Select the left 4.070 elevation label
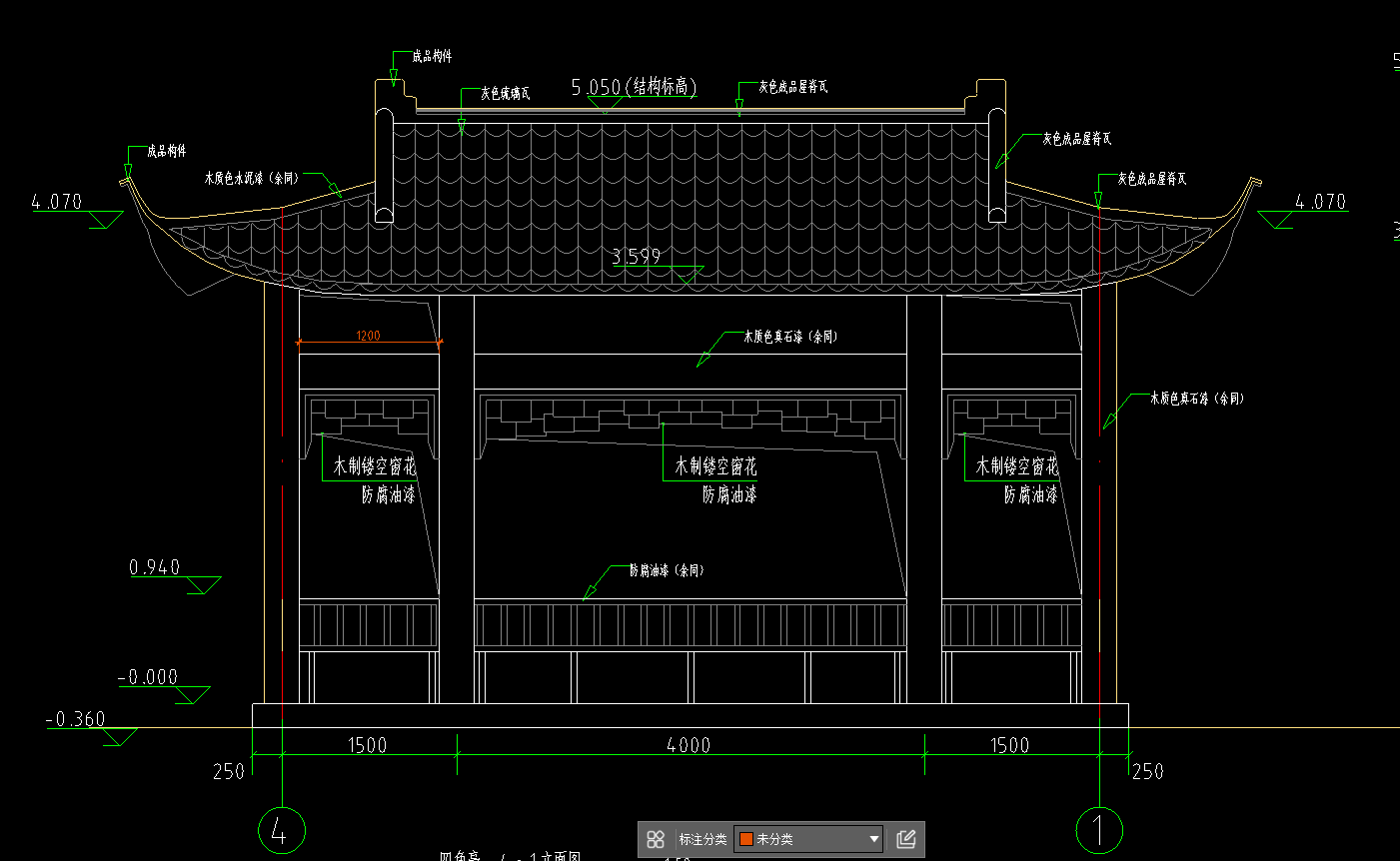The height and width of the screenshot is (861, 1400). 57,202
